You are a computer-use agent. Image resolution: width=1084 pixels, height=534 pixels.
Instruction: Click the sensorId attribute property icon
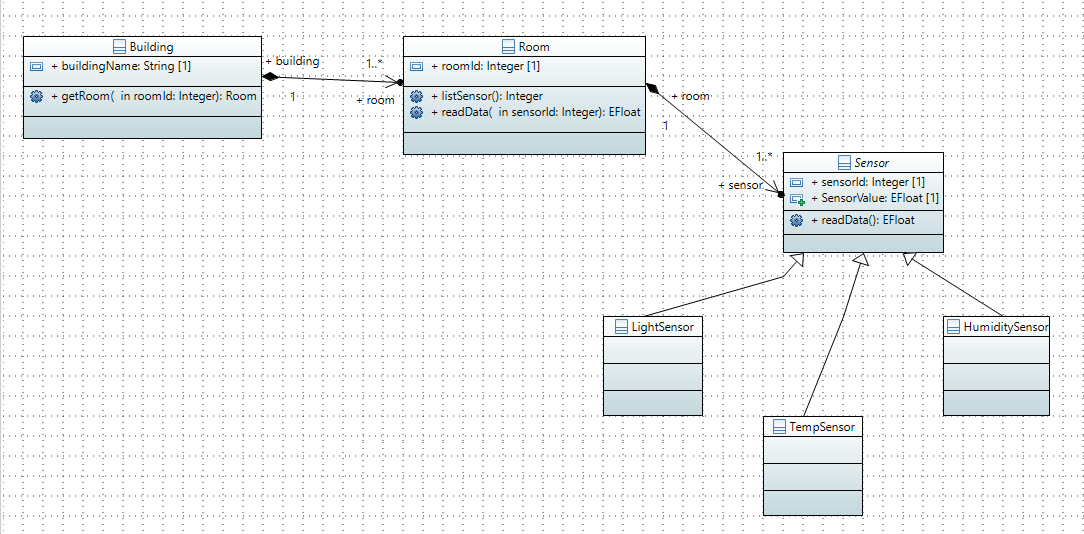click(x=796, y=182)
